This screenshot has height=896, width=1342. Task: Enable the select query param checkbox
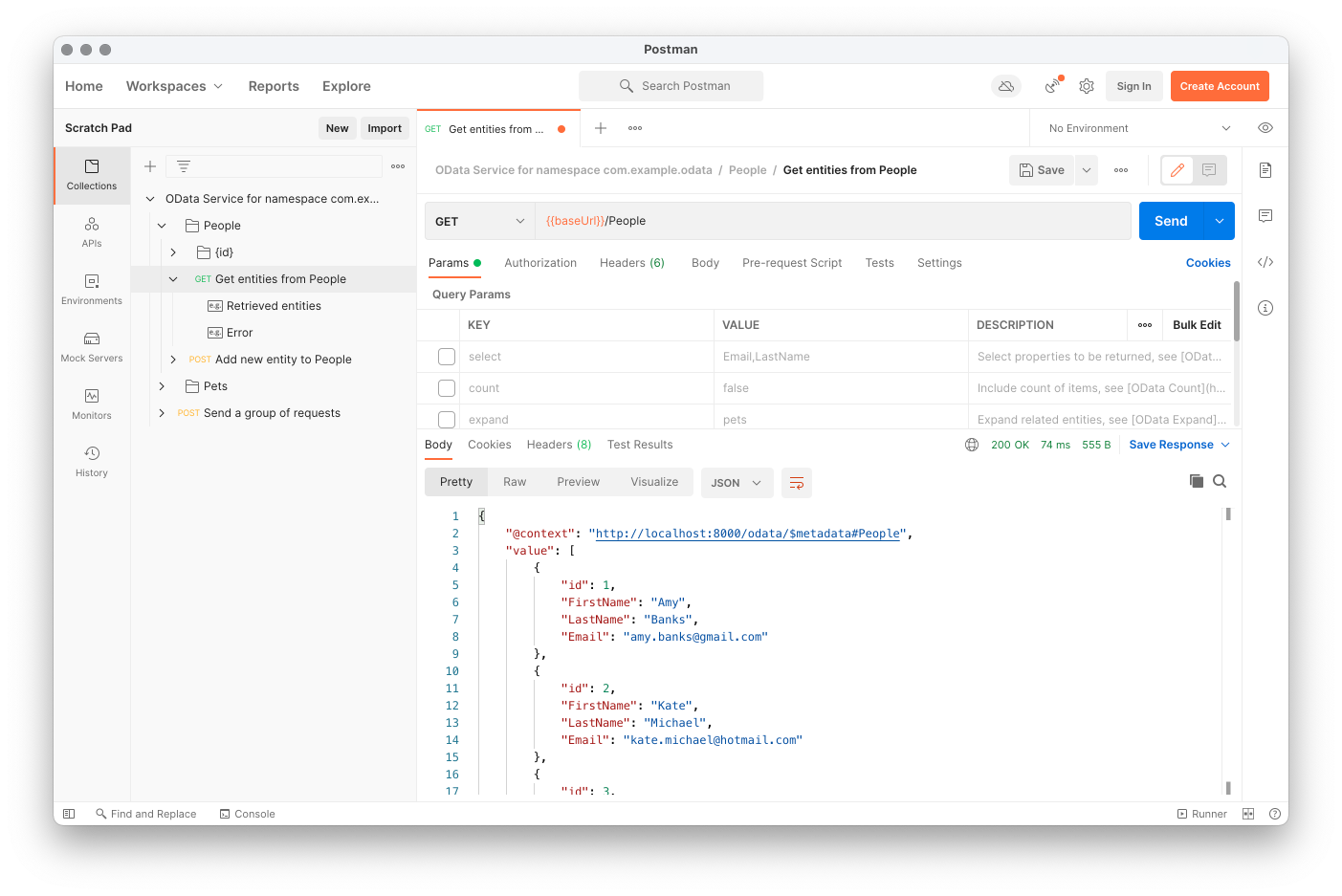point(447,357)
